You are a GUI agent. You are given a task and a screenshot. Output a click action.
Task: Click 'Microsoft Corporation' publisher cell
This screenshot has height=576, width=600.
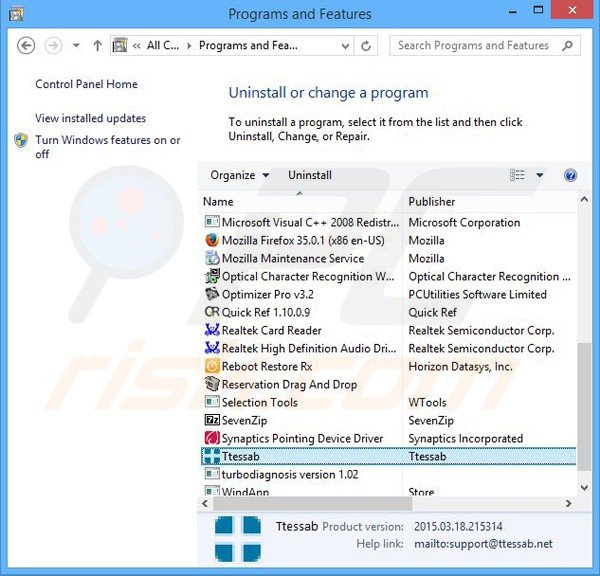click(x=464, y=222)
